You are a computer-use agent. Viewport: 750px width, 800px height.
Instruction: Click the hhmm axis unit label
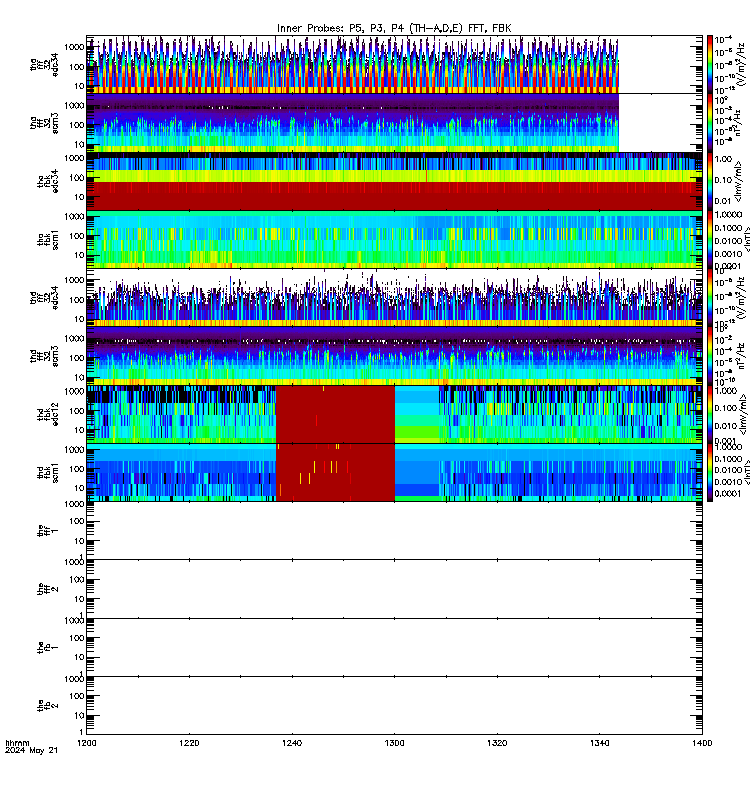click(x=17, y=743)
